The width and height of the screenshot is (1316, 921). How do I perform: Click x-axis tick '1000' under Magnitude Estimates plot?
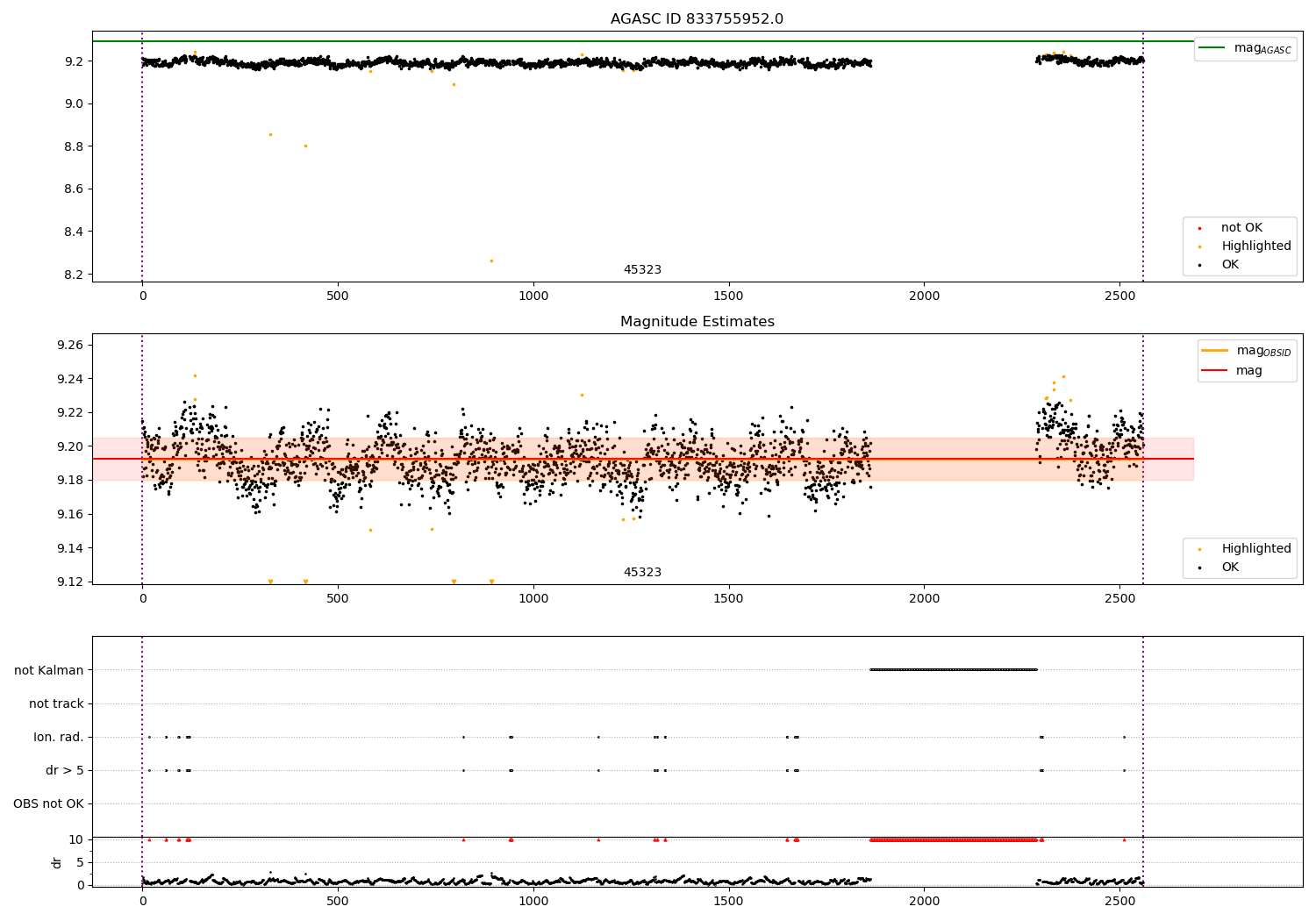(x=533, y=598)
